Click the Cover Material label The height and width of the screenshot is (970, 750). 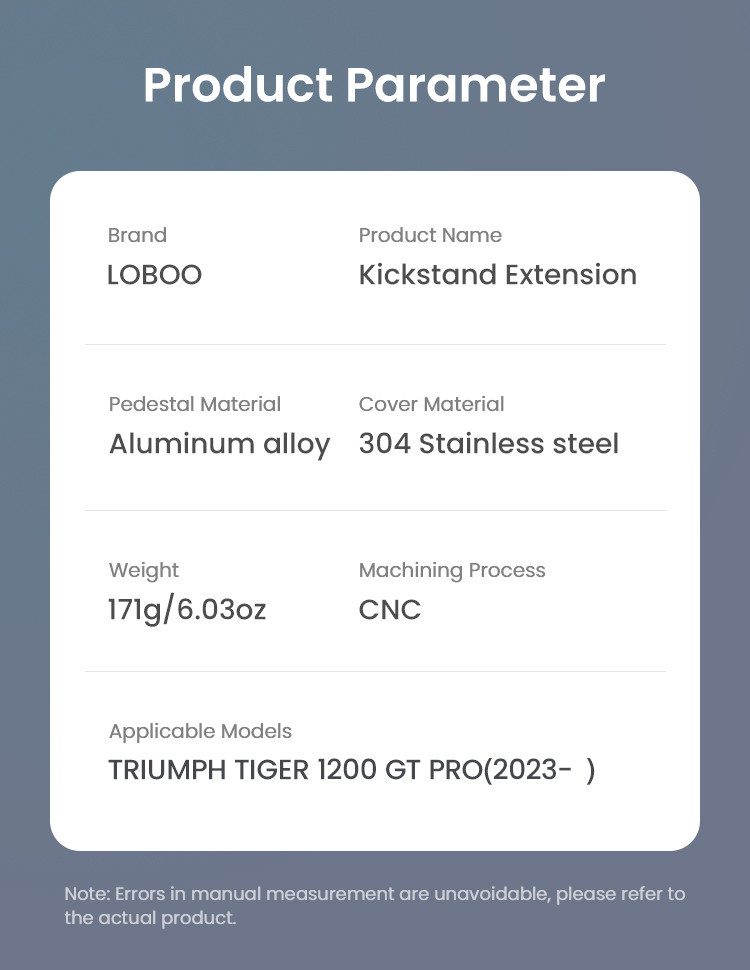click(x=431, y=404)
